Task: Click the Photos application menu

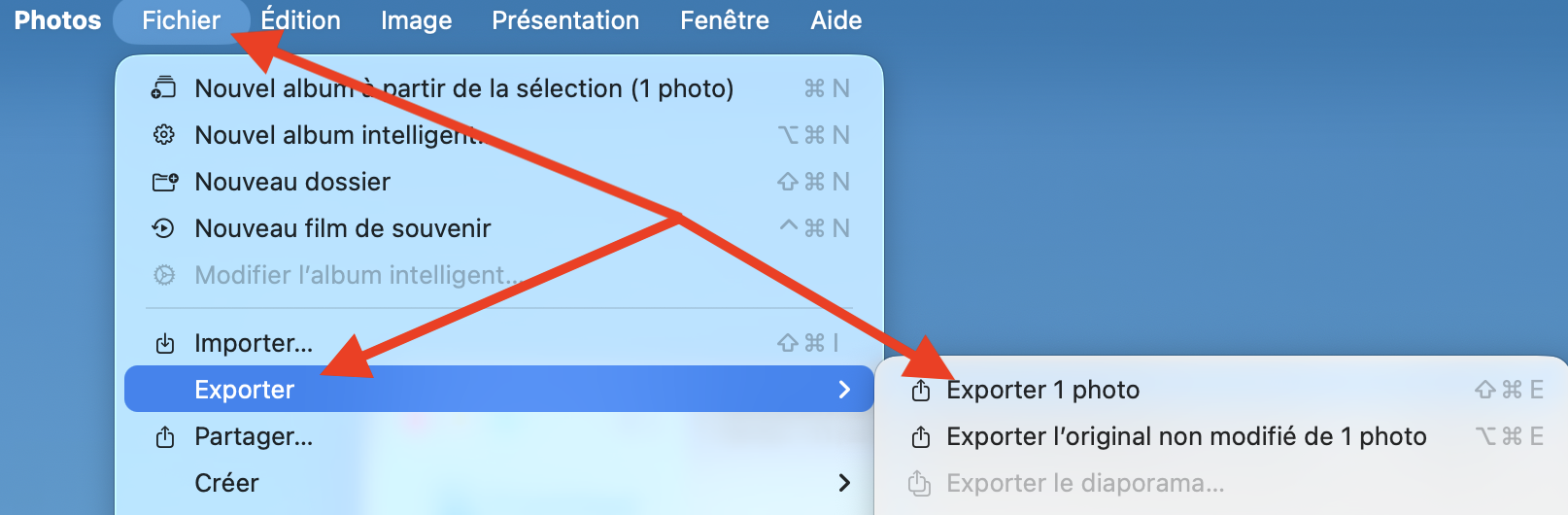Action: click(57, 20)
